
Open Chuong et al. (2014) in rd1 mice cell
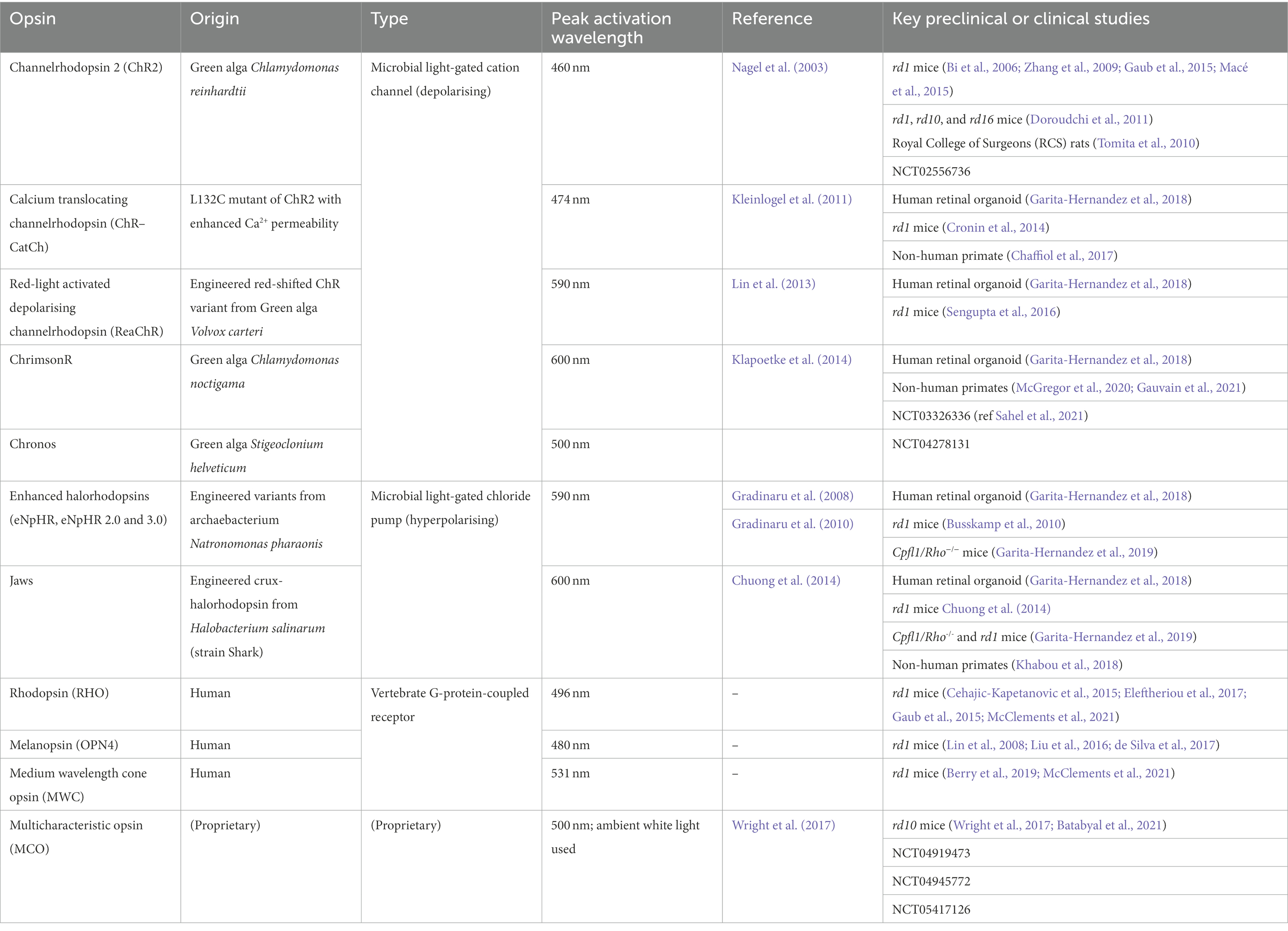tap(996, 609)
